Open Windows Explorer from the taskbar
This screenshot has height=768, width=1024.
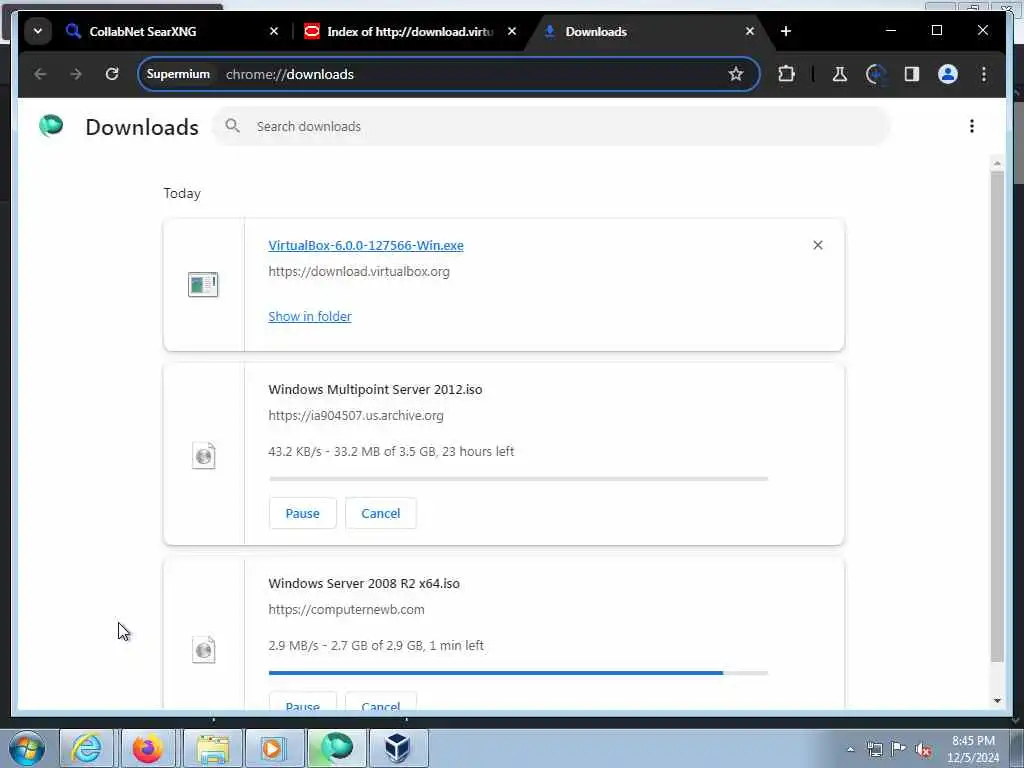coord(213,748)
